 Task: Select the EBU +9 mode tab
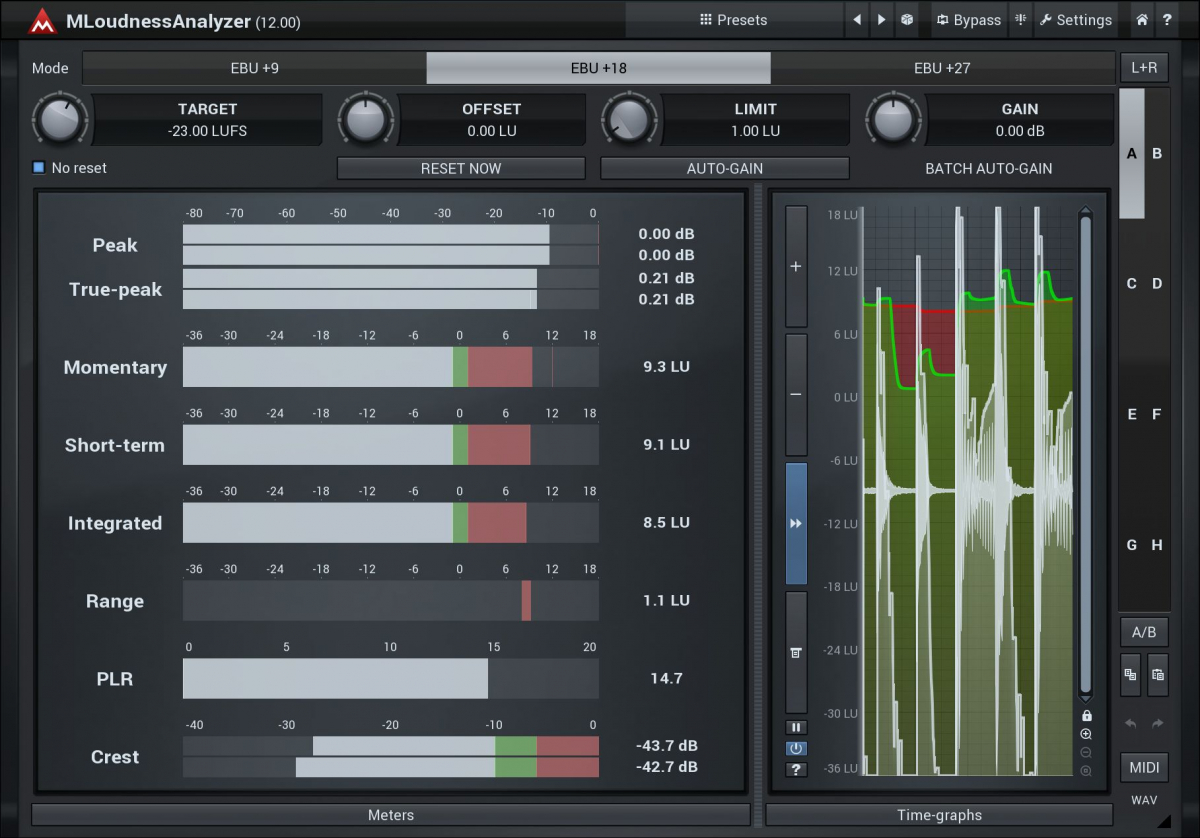[x=254, y=68]
